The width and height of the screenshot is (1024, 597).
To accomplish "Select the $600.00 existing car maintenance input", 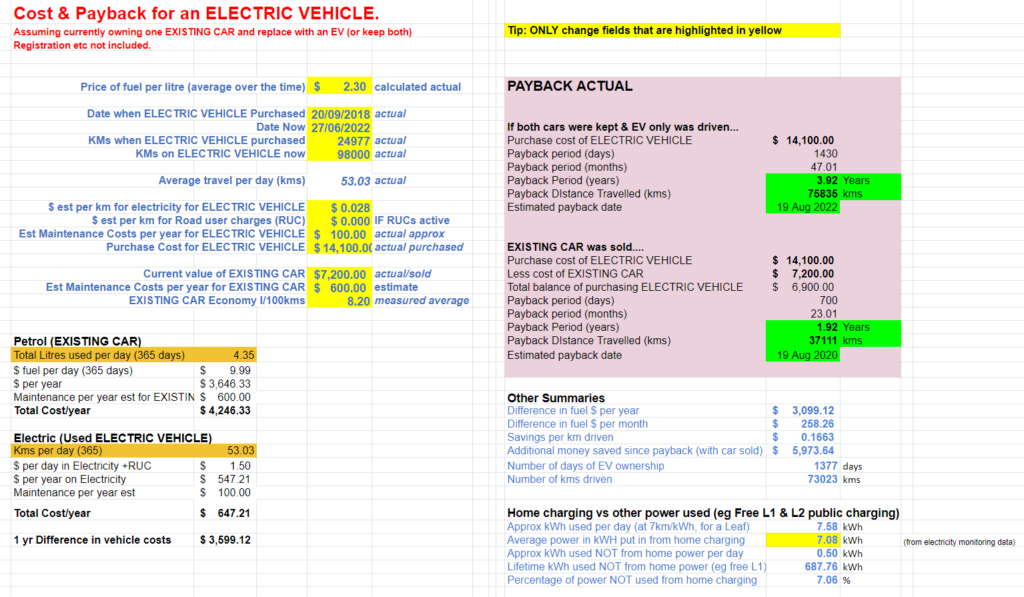I will click(x=340, y=287).
